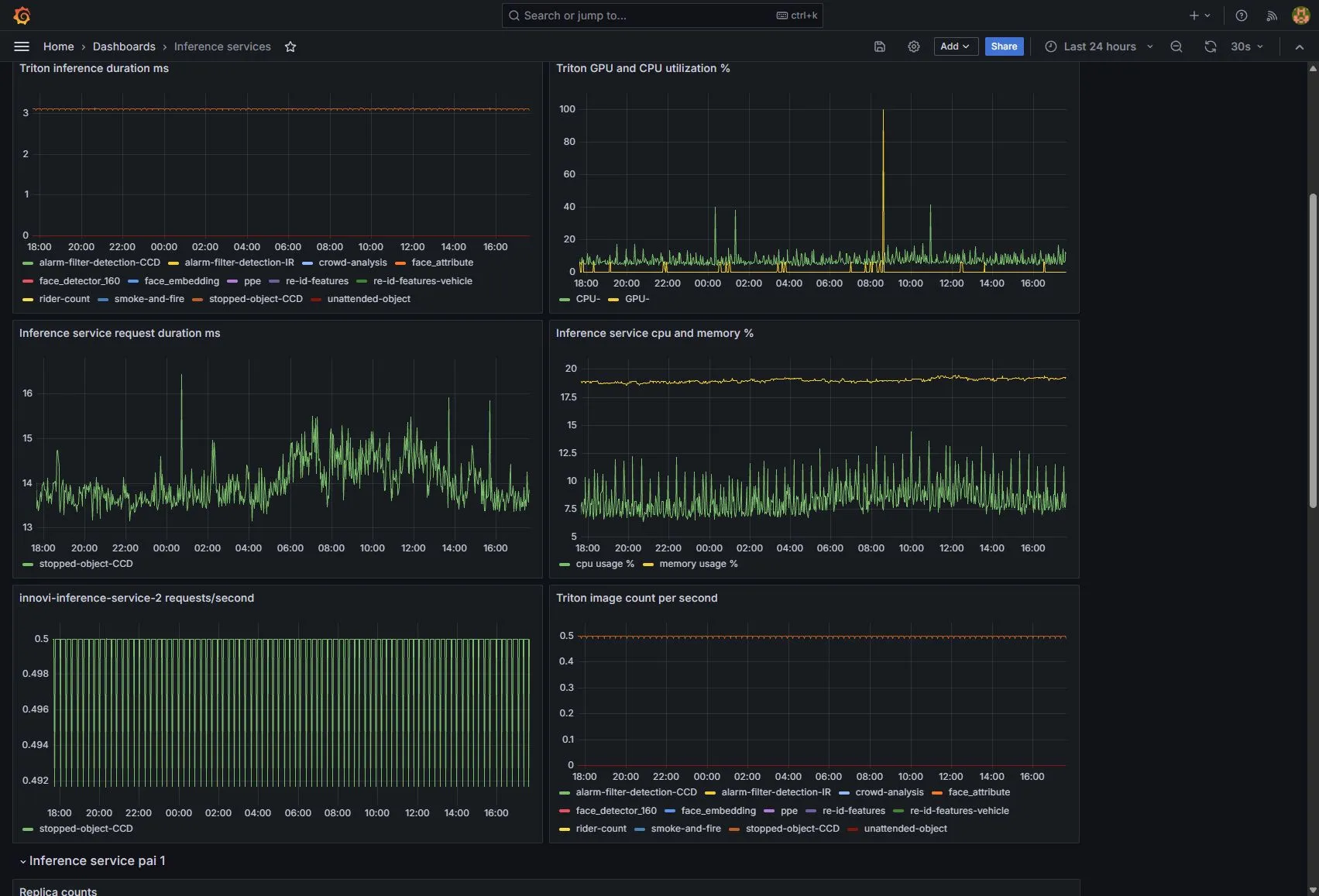This screenshot has width=1319, height=896.
Task: Zoom out the time range
Action: 1176,46
